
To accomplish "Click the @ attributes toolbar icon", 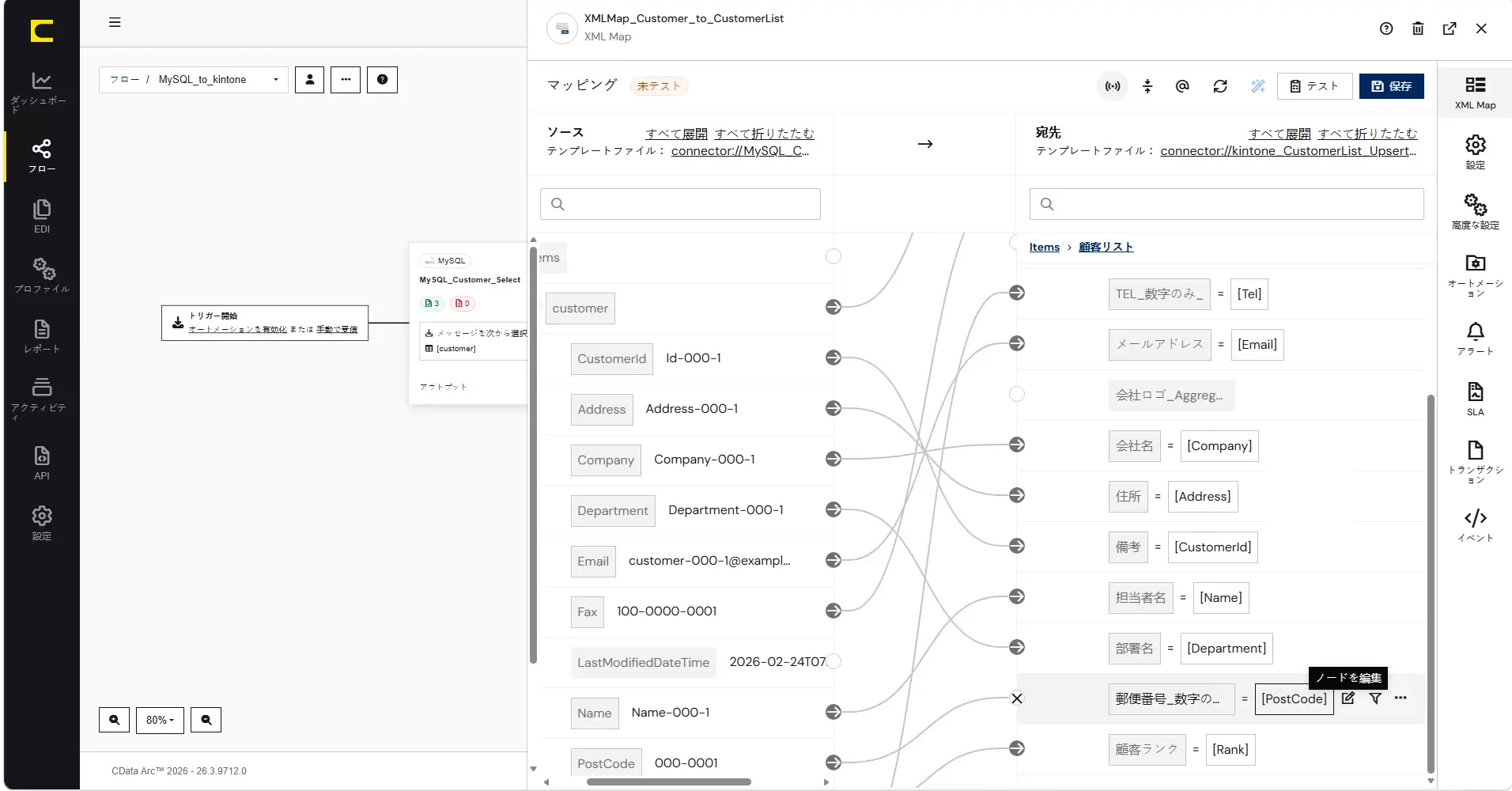I will (x=1182, y=86).
